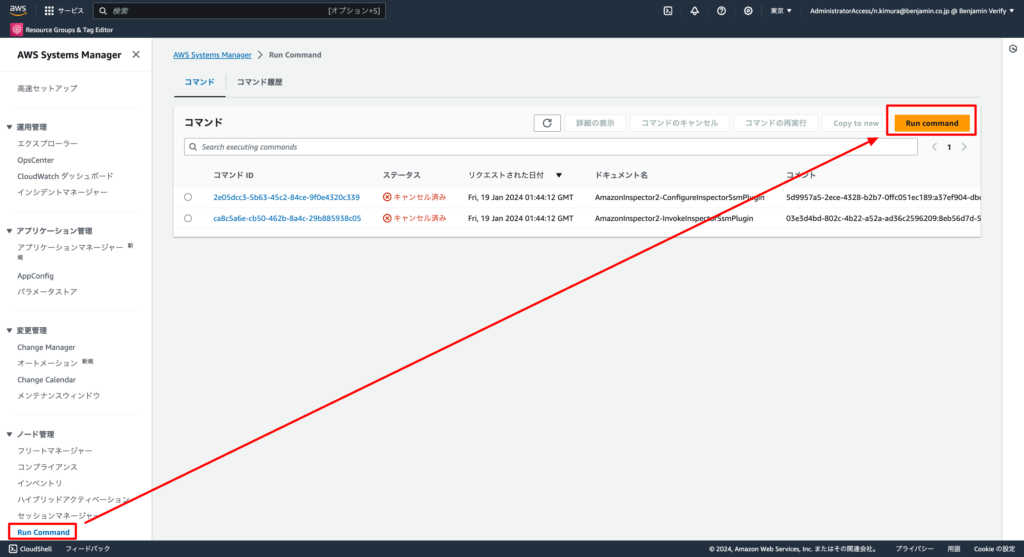Open コンプライアンス in the sidebar

[47, 467]
